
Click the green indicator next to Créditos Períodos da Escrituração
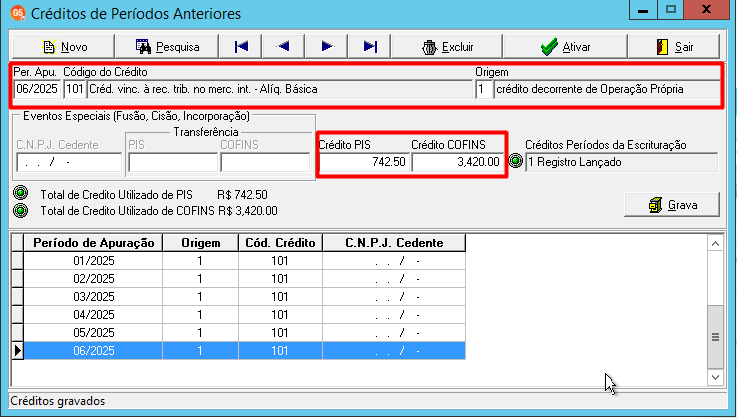coord(516,161)
